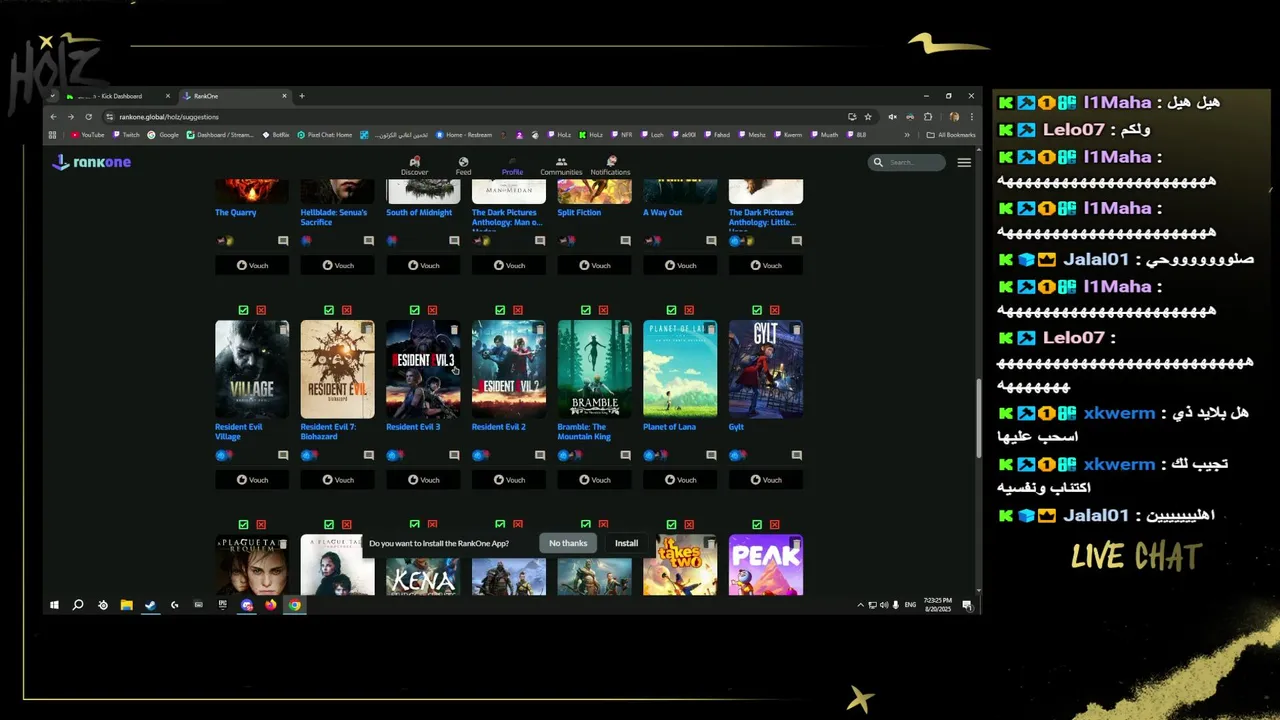The image size is (1280, 720).
Task: Open Chrome tab search dropdown arrow
Action: [x=53, y=96]
